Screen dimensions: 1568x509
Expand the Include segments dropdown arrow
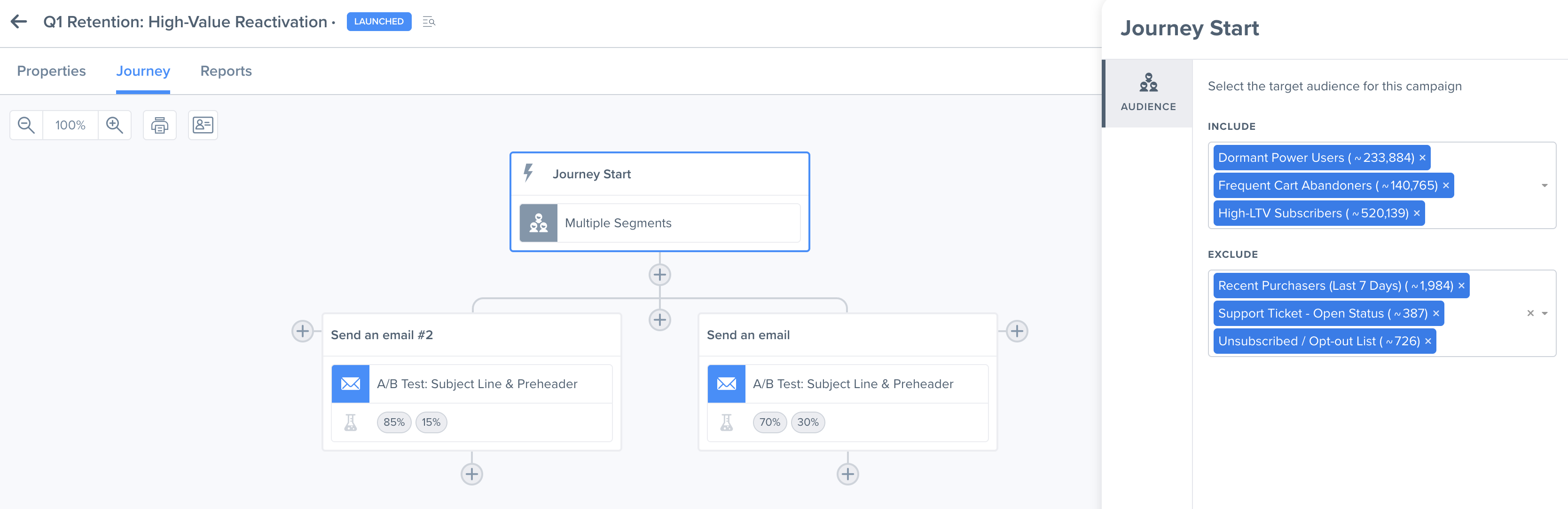click(1544, 186)
